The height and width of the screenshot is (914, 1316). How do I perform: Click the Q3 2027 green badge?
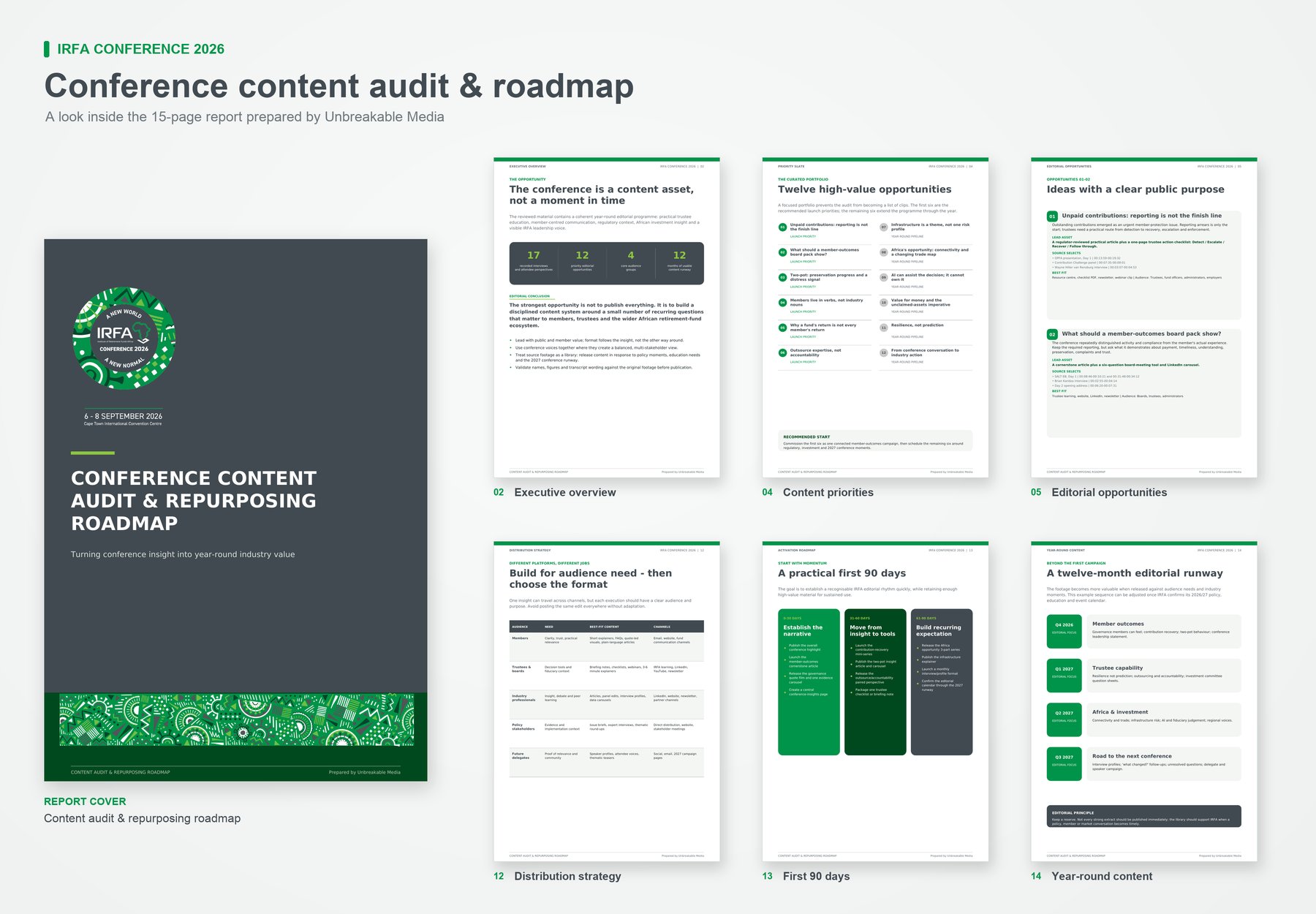point(1064,763)
